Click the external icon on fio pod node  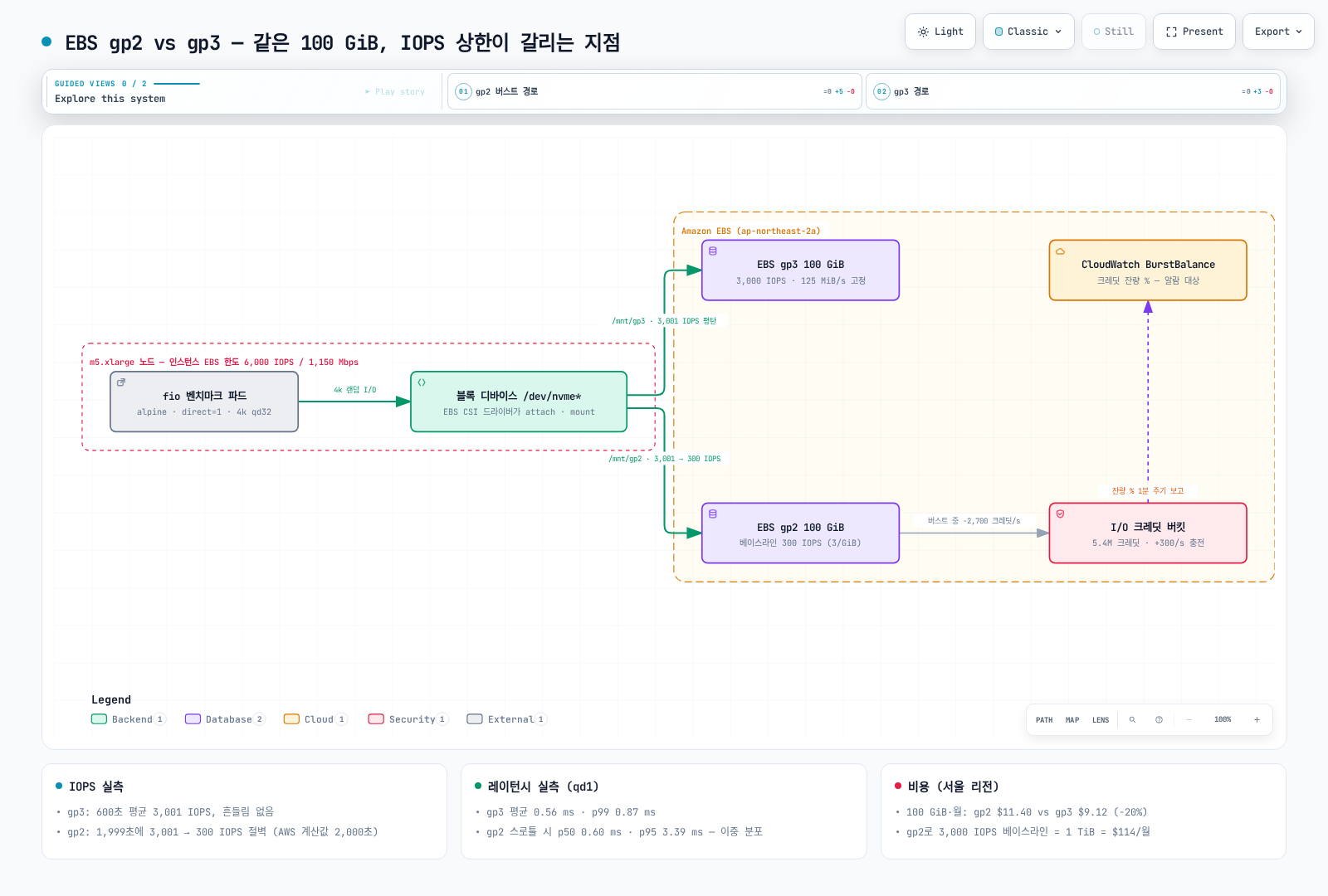pyautogui.click(x=121, y=382)
